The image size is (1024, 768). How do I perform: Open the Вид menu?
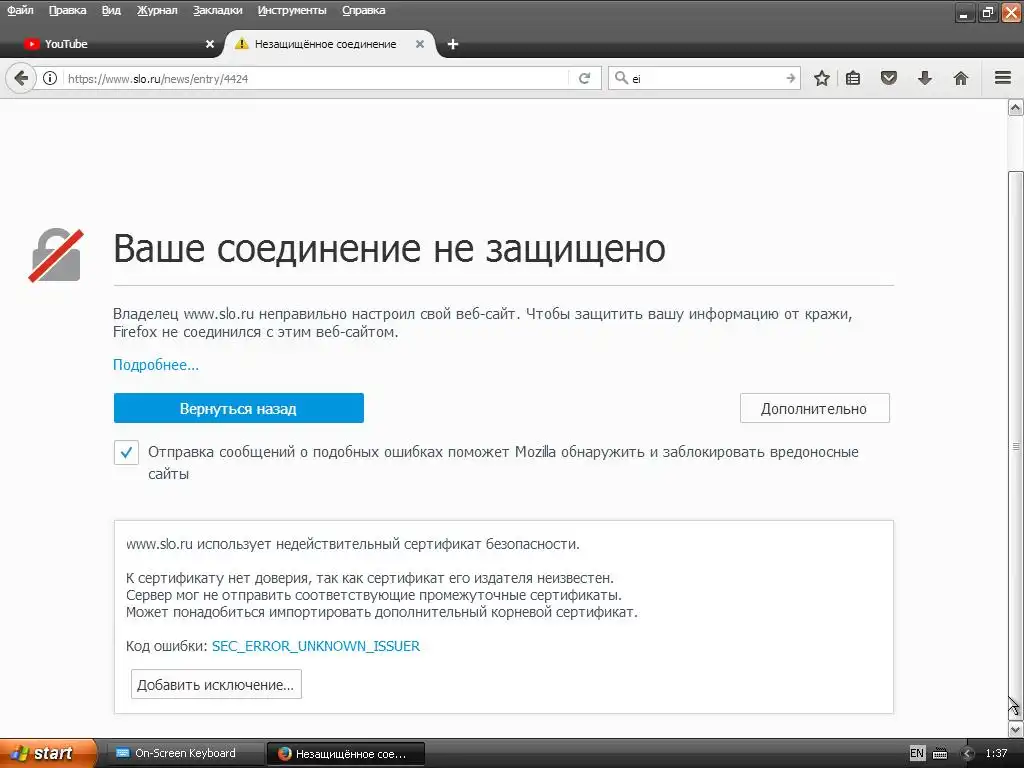point(112,10)
